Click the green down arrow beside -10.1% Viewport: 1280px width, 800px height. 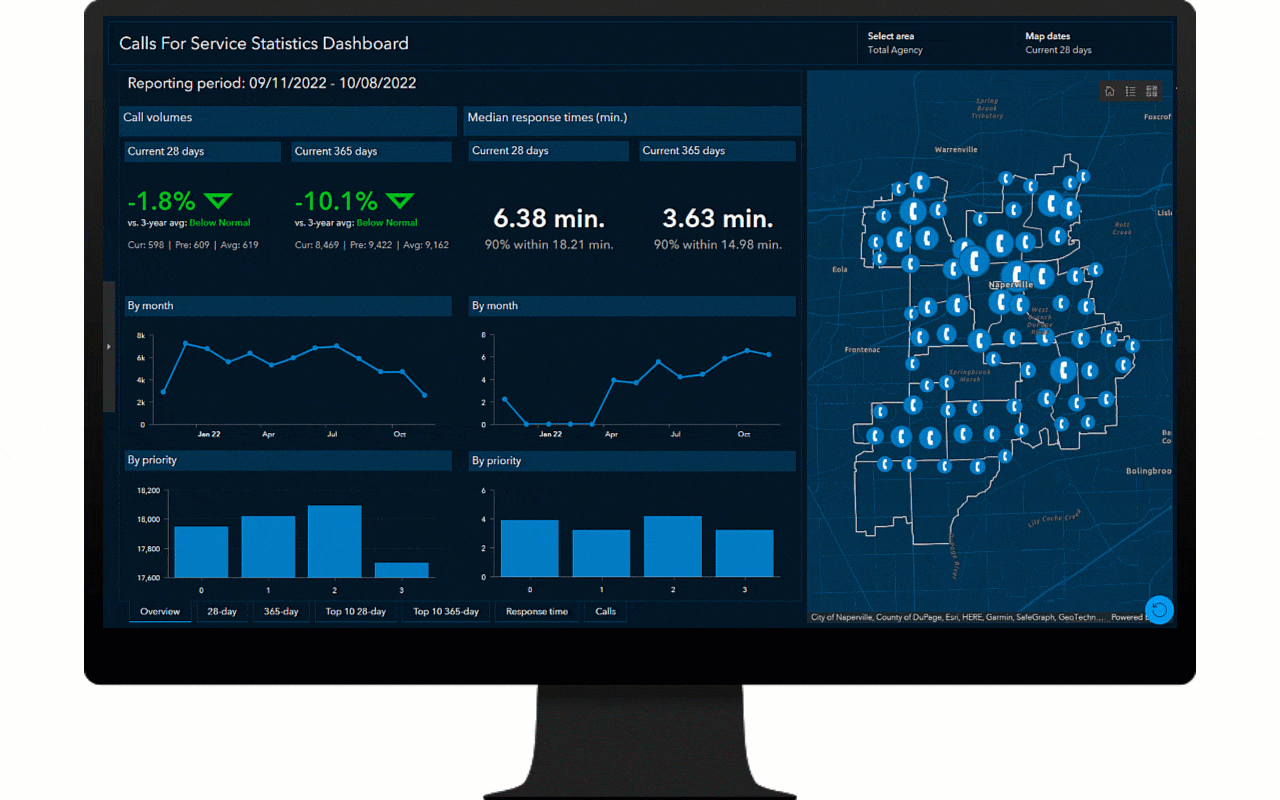click(400, 201)
